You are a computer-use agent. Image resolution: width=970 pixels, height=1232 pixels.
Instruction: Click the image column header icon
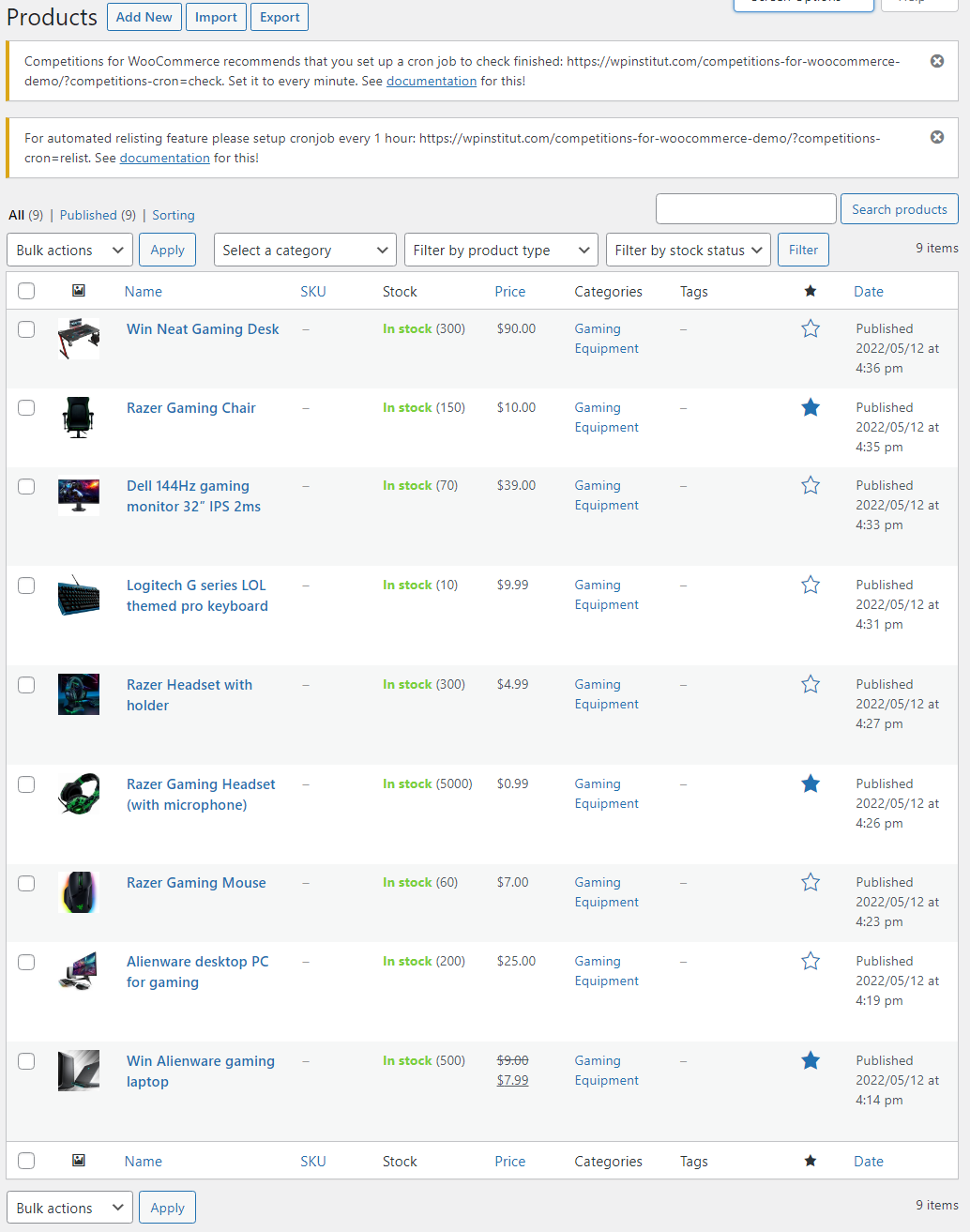click(x=78, y=291)
